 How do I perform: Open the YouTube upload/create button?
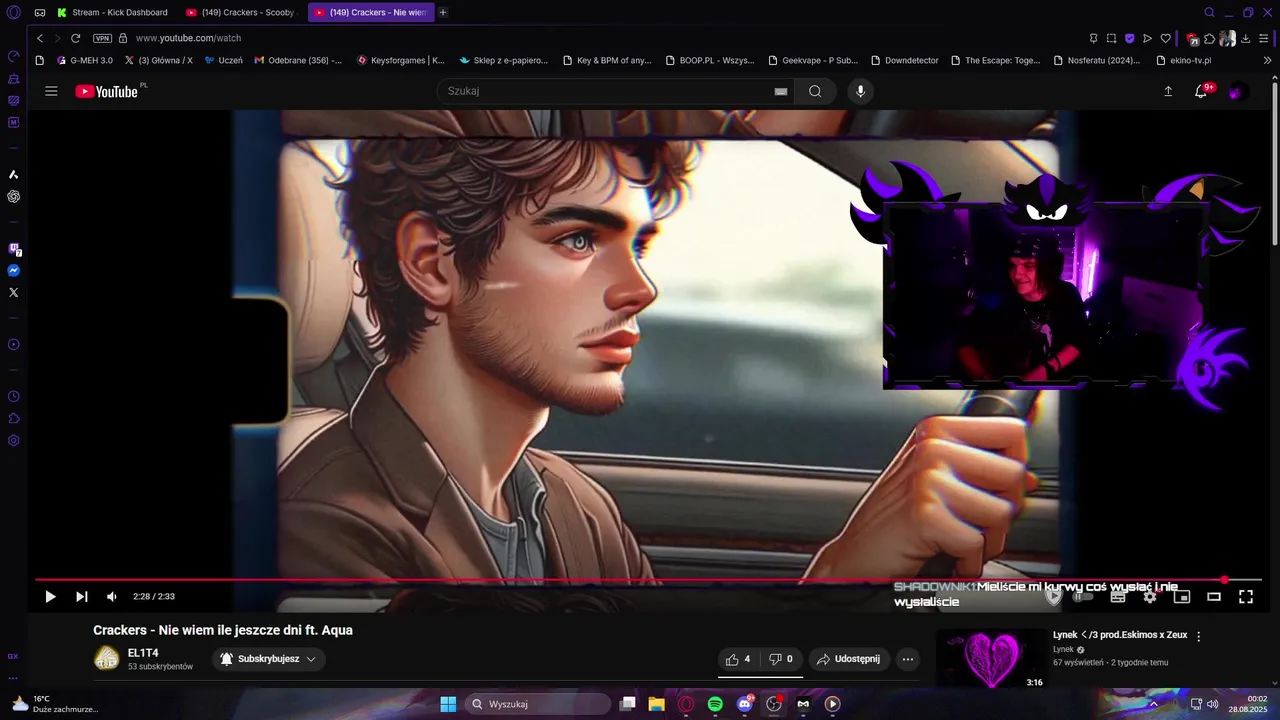coord(1168,91)
